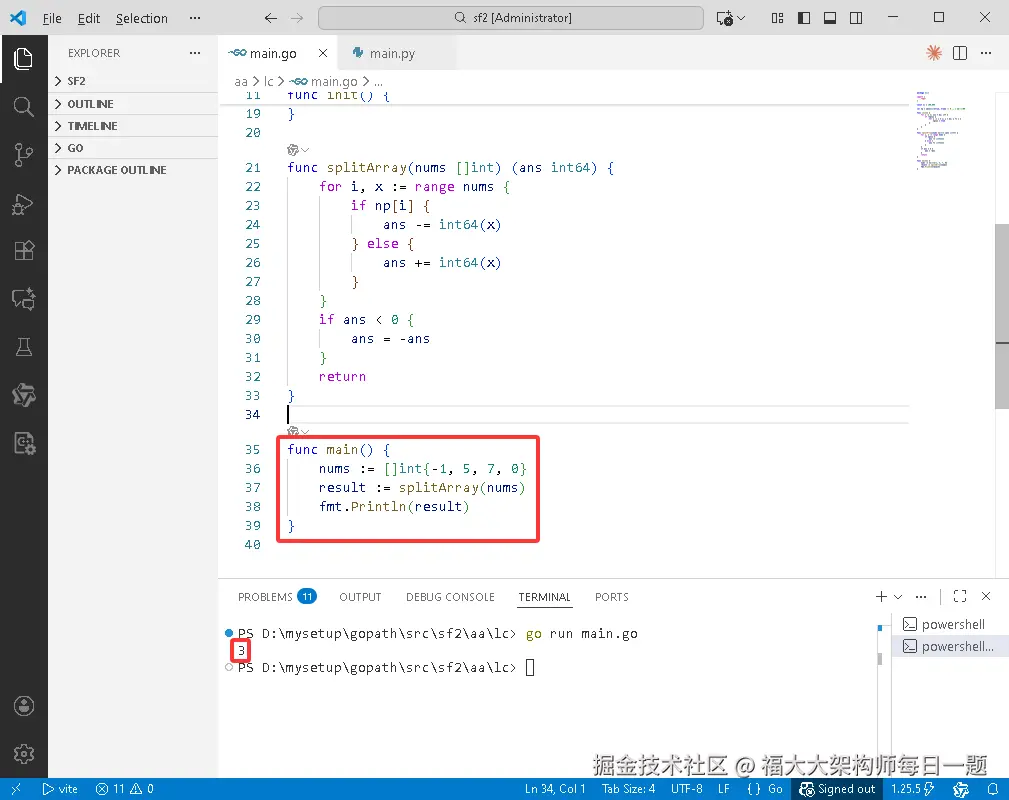Viewport: 1009px width, 800px height.
Task: Split the editor to the right
Action: coord(959,53)
